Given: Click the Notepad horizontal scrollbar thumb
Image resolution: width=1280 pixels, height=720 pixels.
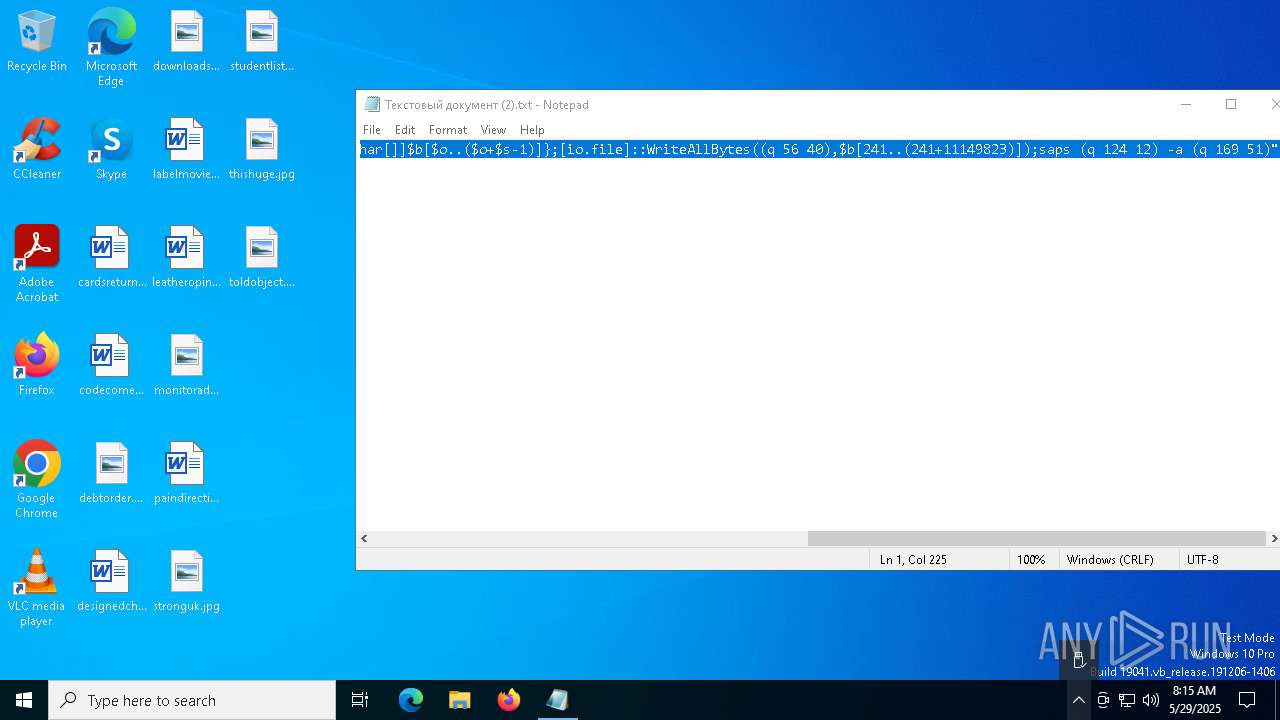Looking at the screenshot, I should (x=1036, y=538).
